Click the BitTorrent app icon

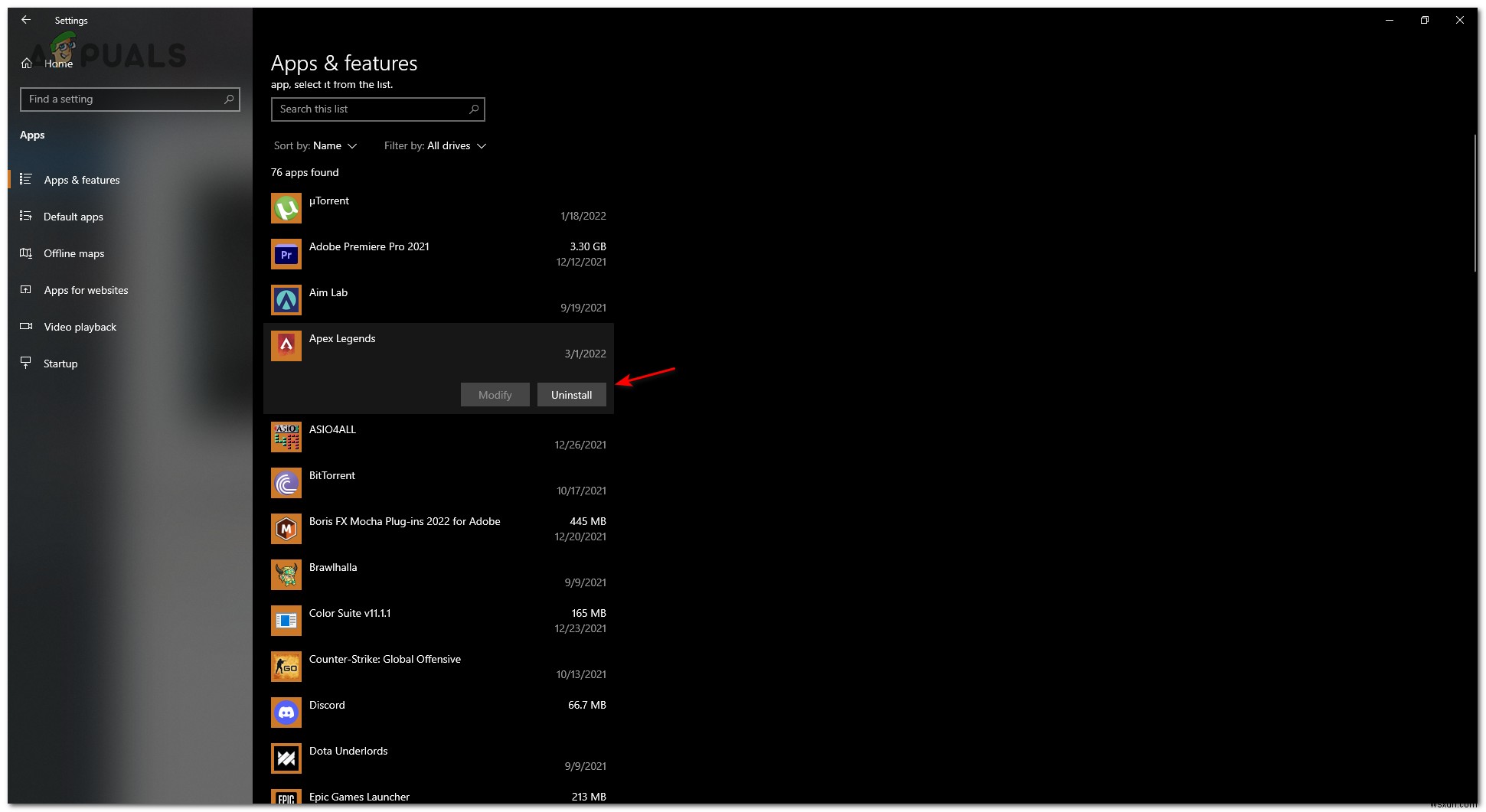tap(286, 483)
